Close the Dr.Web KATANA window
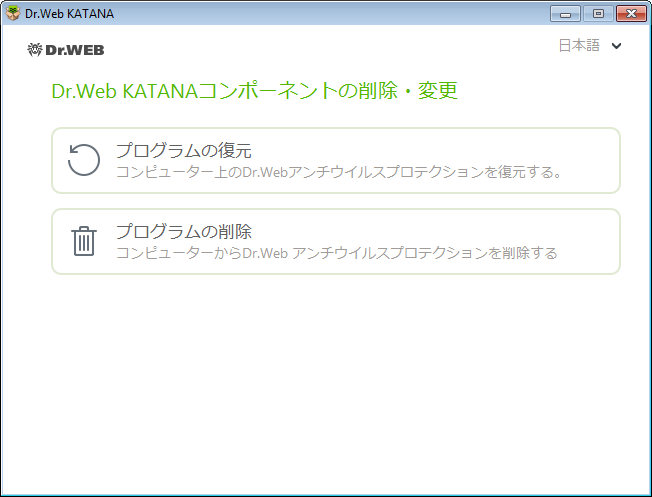 pyautogui.click(x=631, y=14)
